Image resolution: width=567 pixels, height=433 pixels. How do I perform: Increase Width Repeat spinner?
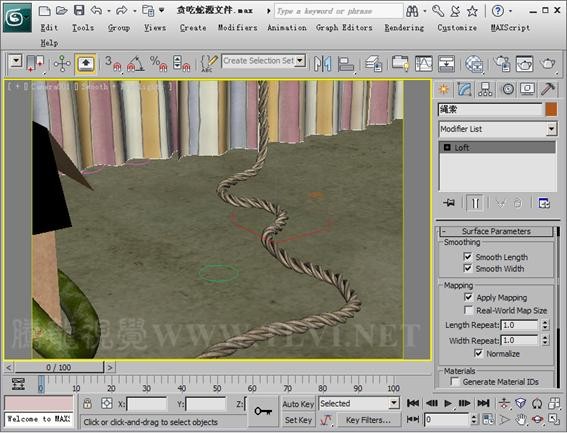(545, 338)
